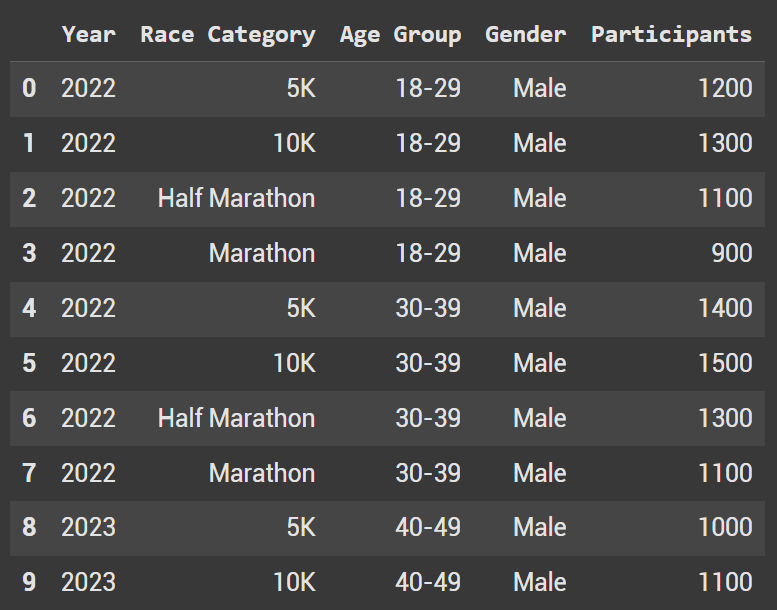The width and height of the screenshot is (777, 610).
Task: Click the 2023 year cell in row 8
Action: (x=88, y=527)
